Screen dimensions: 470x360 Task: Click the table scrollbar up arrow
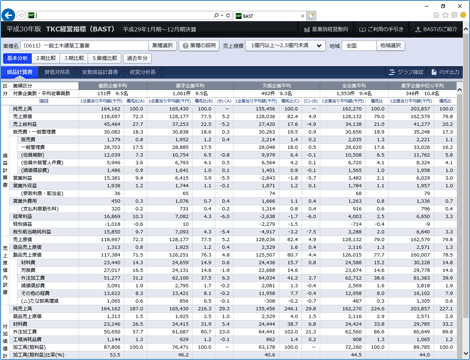click(x=460, y=90)
